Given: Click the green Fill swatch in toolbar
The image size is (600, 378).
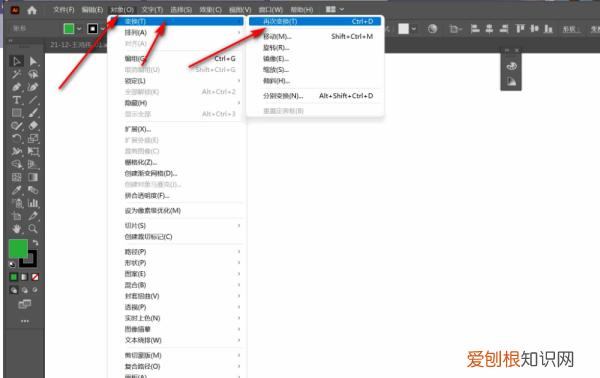Looking at the screenshot, I should click(x=18, y=249).
